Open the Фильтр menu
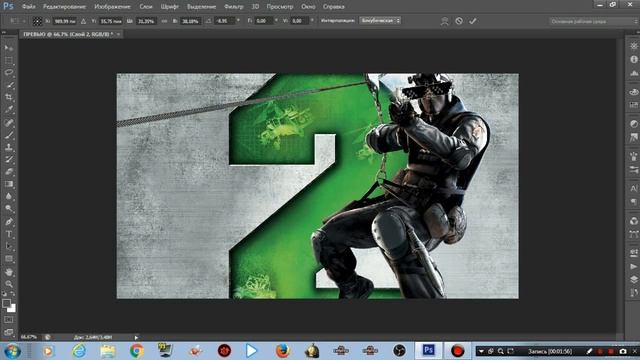This screenshot has width=640, height=360. tap(233, 7)
